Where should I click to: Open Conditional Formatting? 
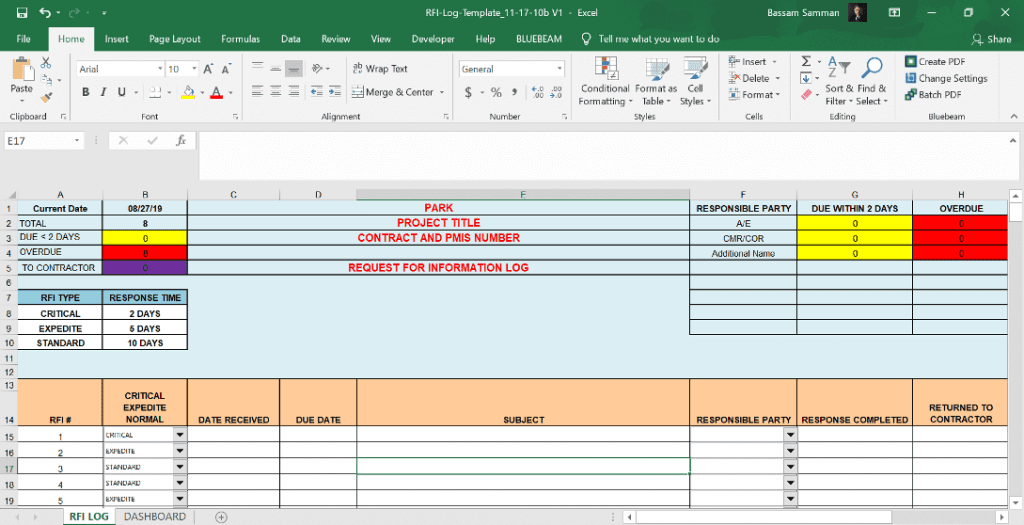[x=605, y=82]
